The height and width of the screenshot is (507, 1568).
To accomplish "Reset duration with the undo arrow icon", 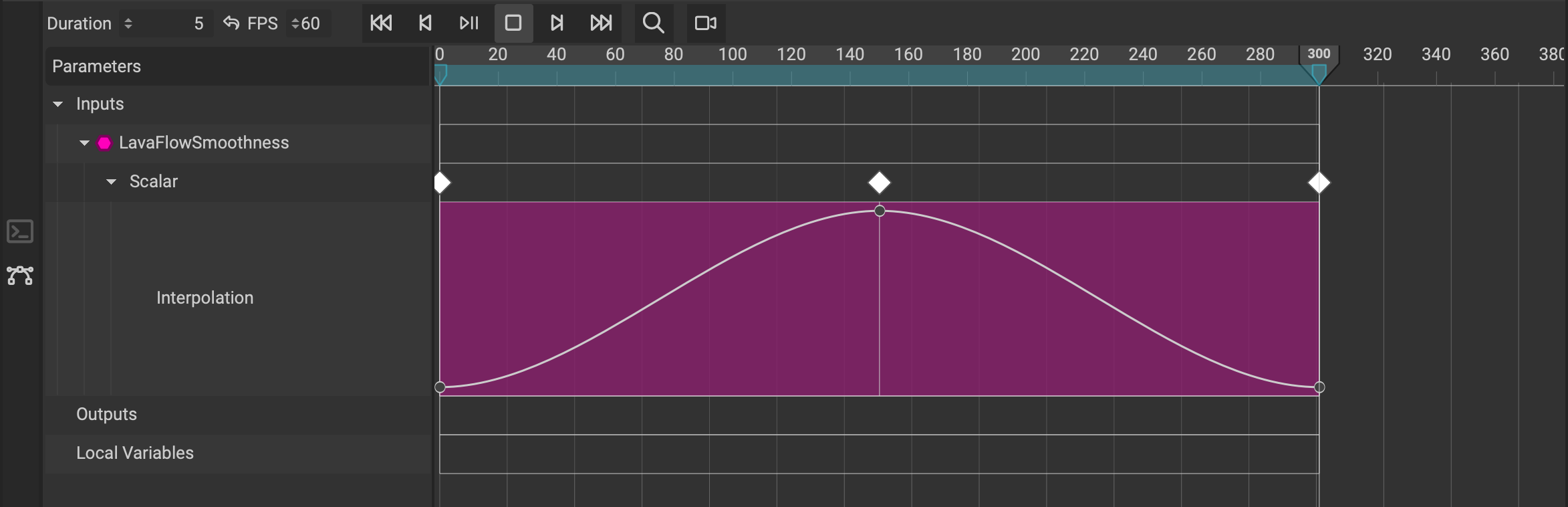I will tap(231, 23).
